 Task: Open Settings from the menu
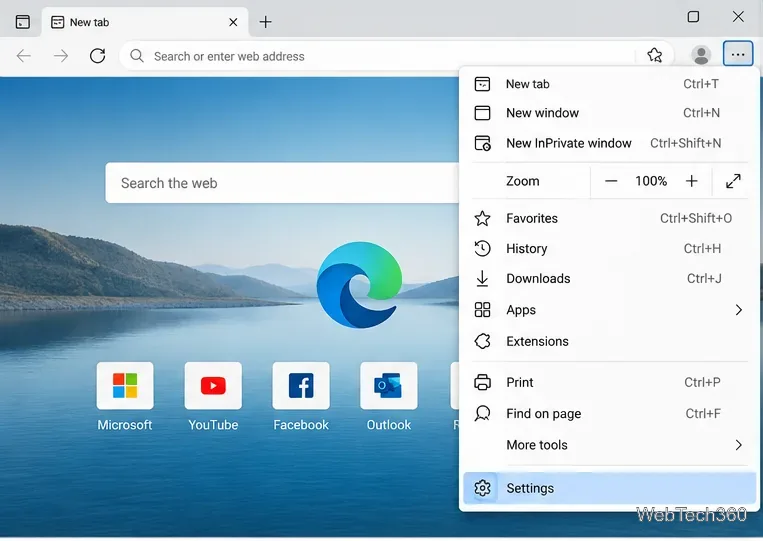608,488
